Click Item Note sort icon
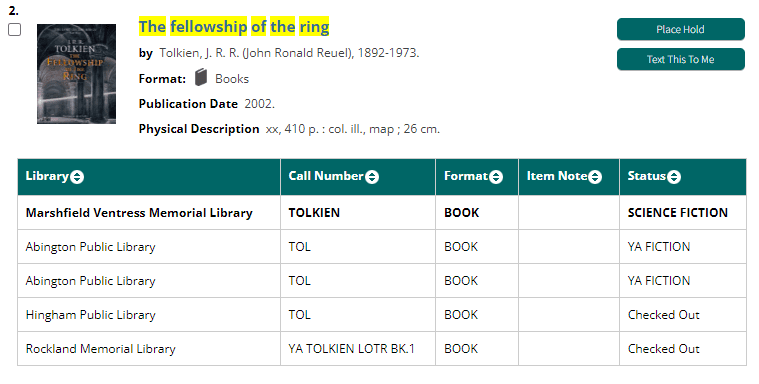This screenshot has width=759, height=384. [595, 177]
